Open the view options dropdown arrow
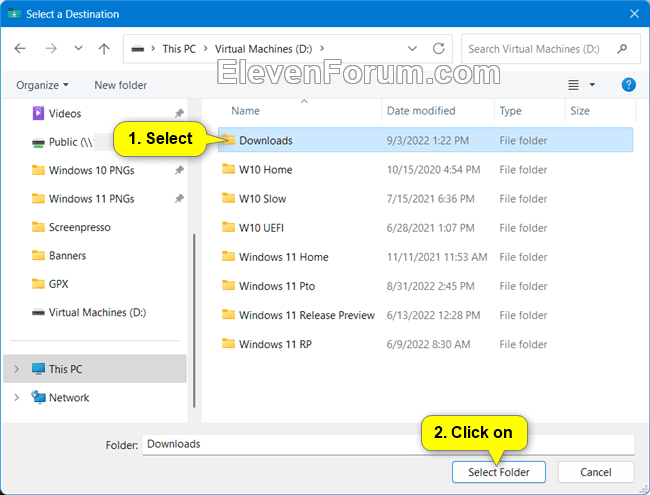This screenshot has height=495, width=650. [x=592, y=85]
